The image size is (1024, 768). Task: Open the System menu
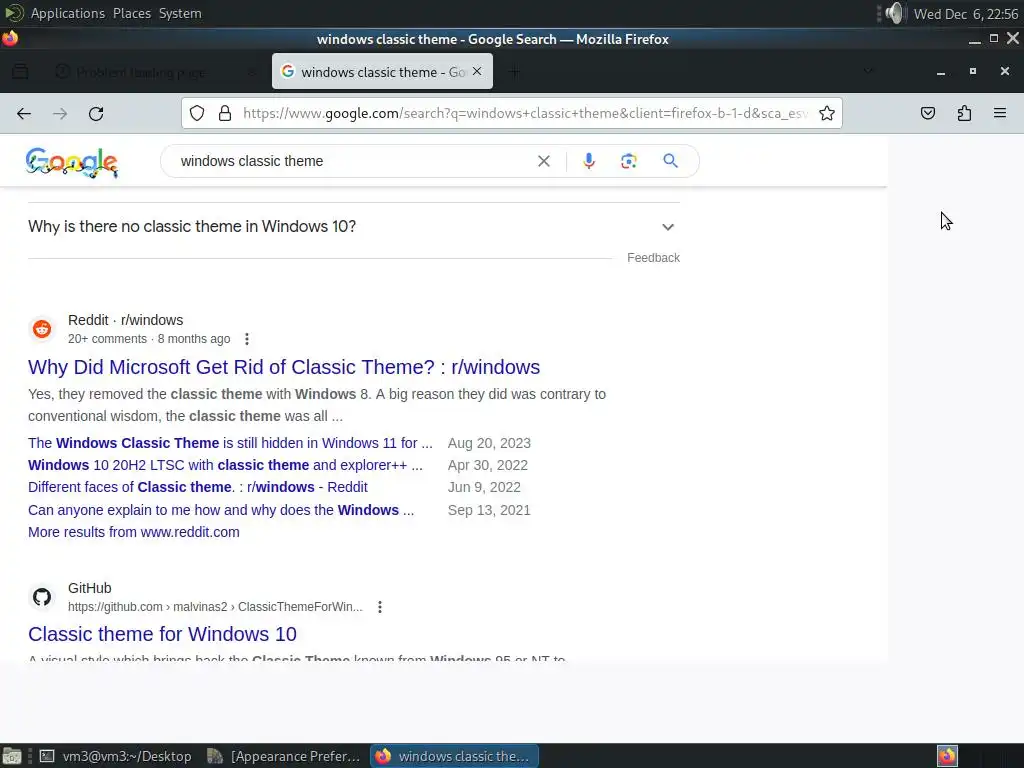click(180, 13)
